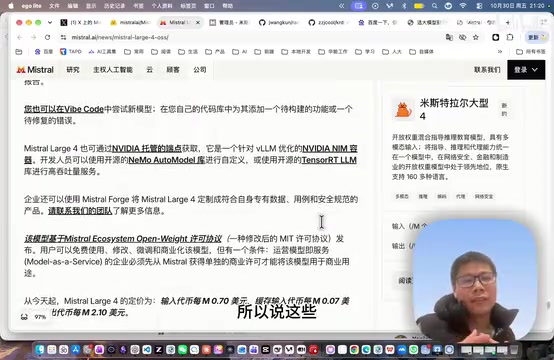Open the NeMo AutoModel 库 link

coord(166,160)
